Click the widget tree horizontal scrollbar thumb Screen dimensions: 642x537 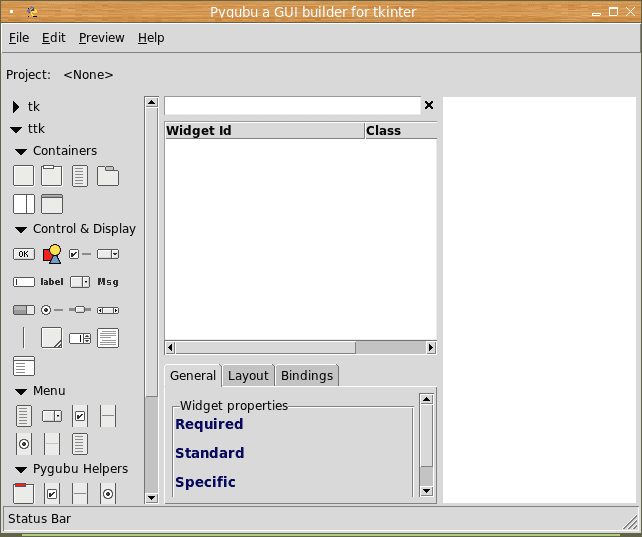266,347
